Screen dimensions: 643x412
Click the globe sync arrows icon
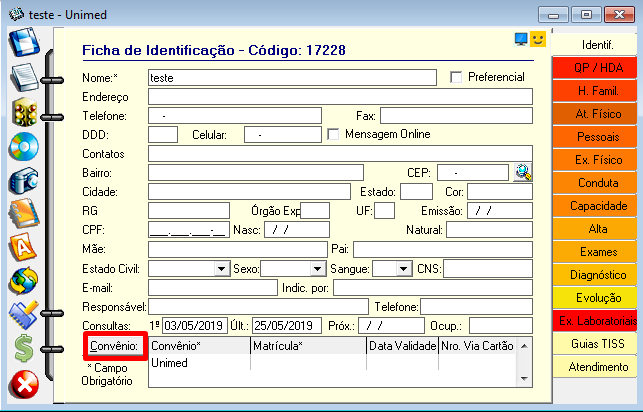[24, 281]
